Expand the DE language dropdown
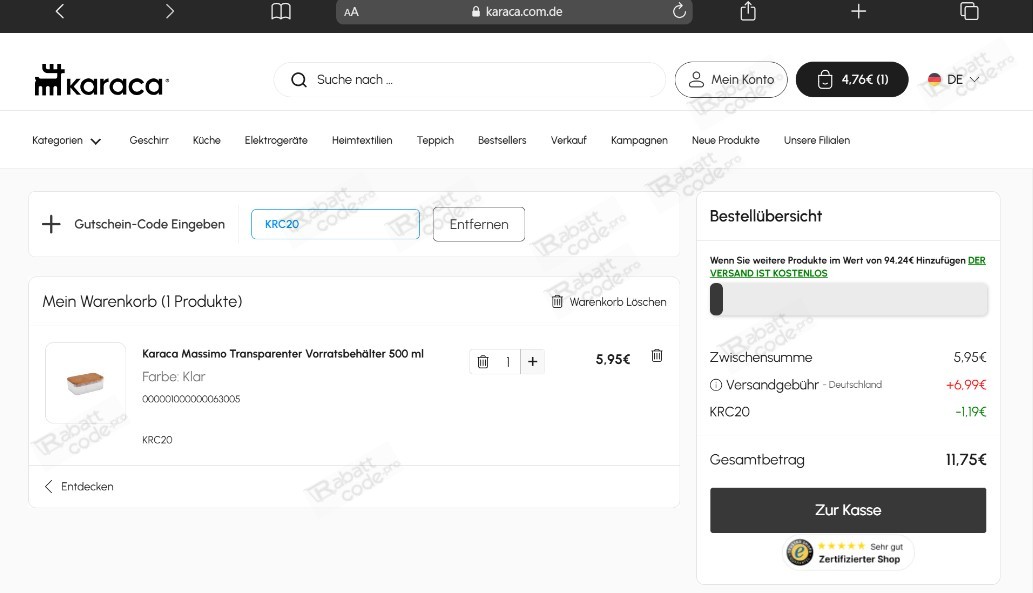 point(953,80)
